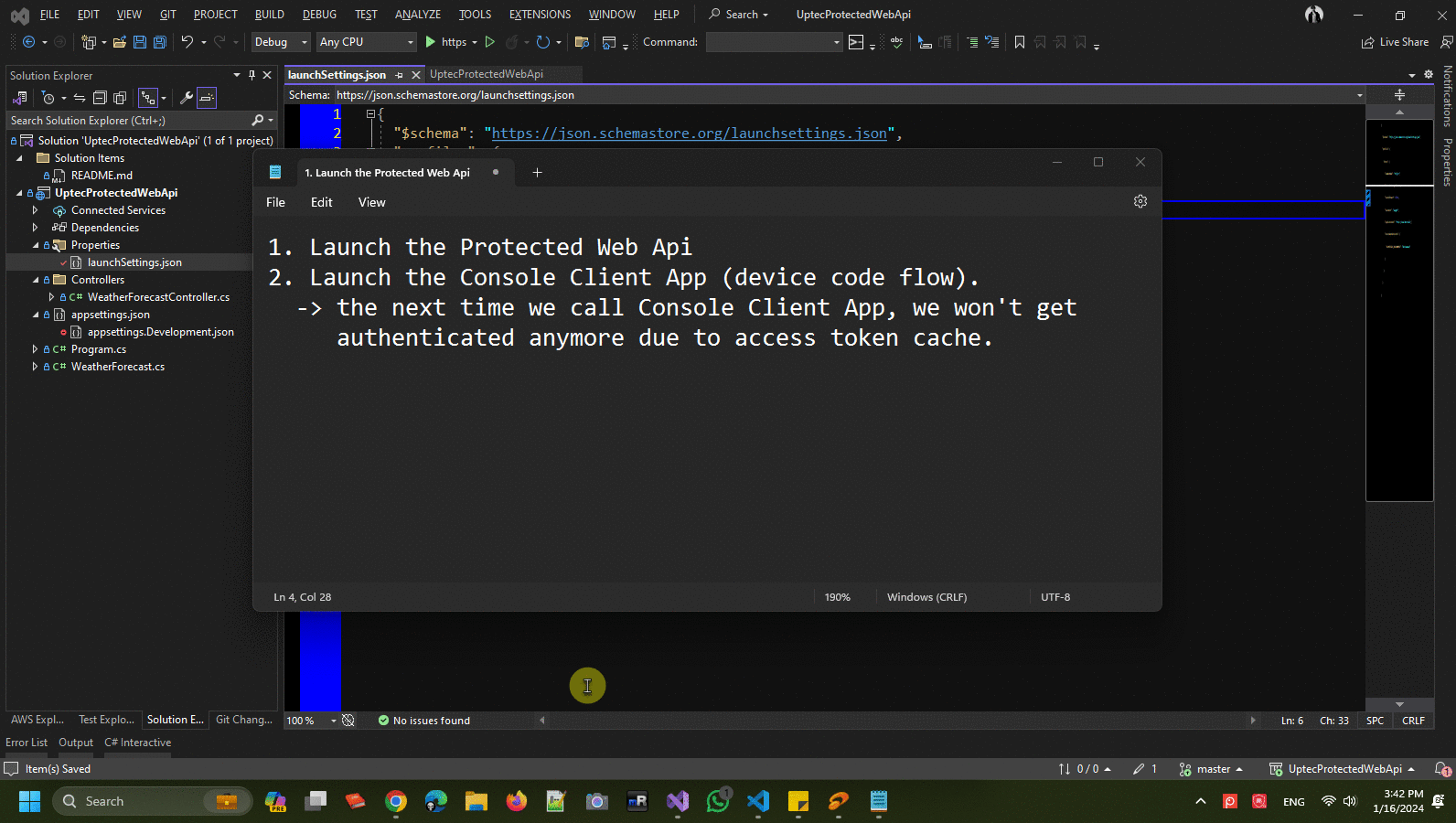The width and height of the screenshot is (1456, 823).
Task: Expand the Dependencies tree node
Action: pos(36,228)
